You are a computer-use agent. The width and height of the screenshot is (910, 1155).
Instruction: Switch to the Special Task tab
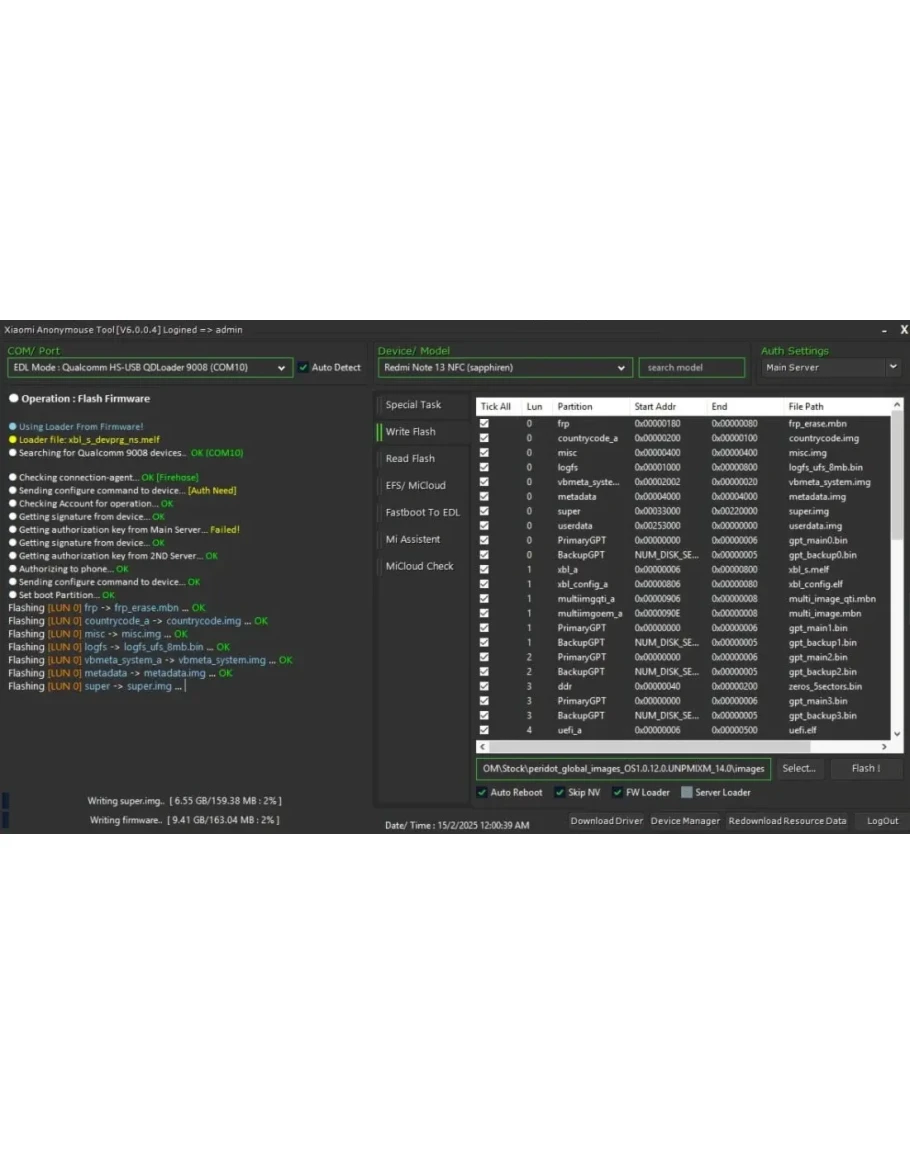tap(414, 405)
